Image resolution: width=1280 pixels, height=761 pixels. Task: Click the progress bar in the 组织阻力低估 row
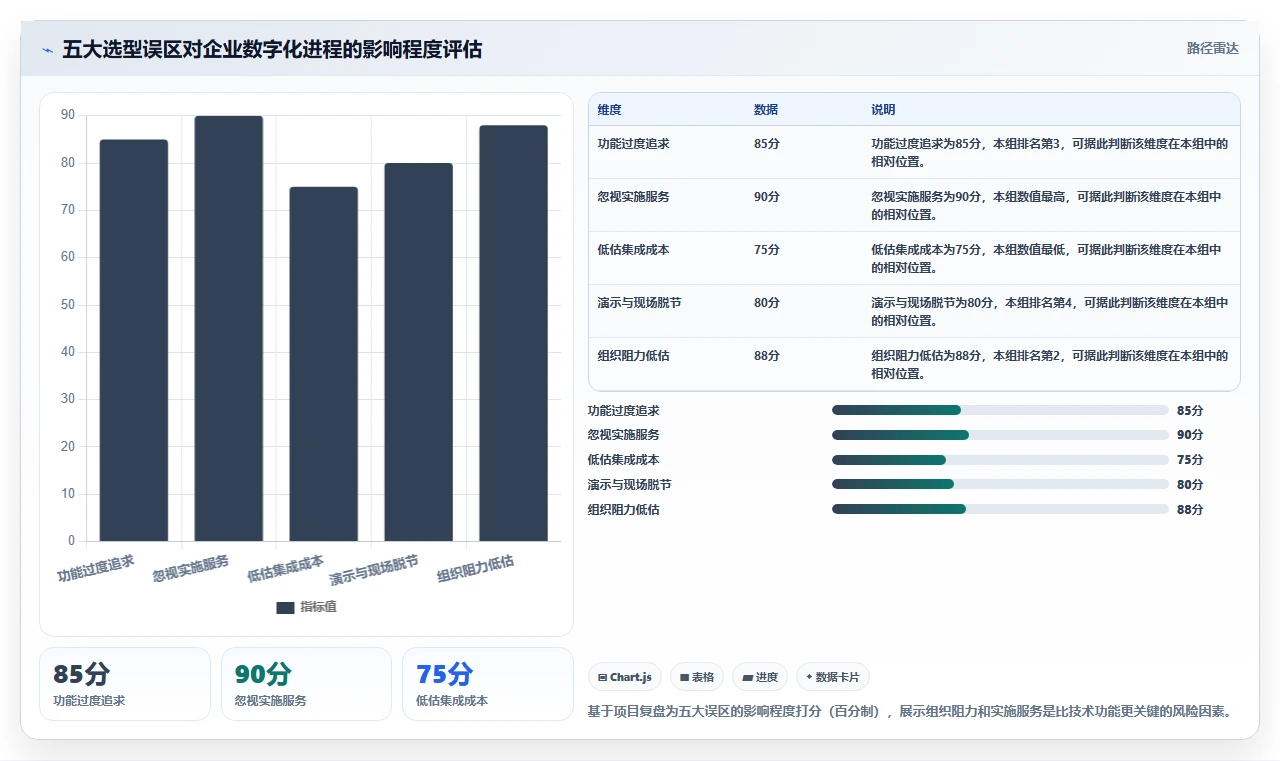1000,510
